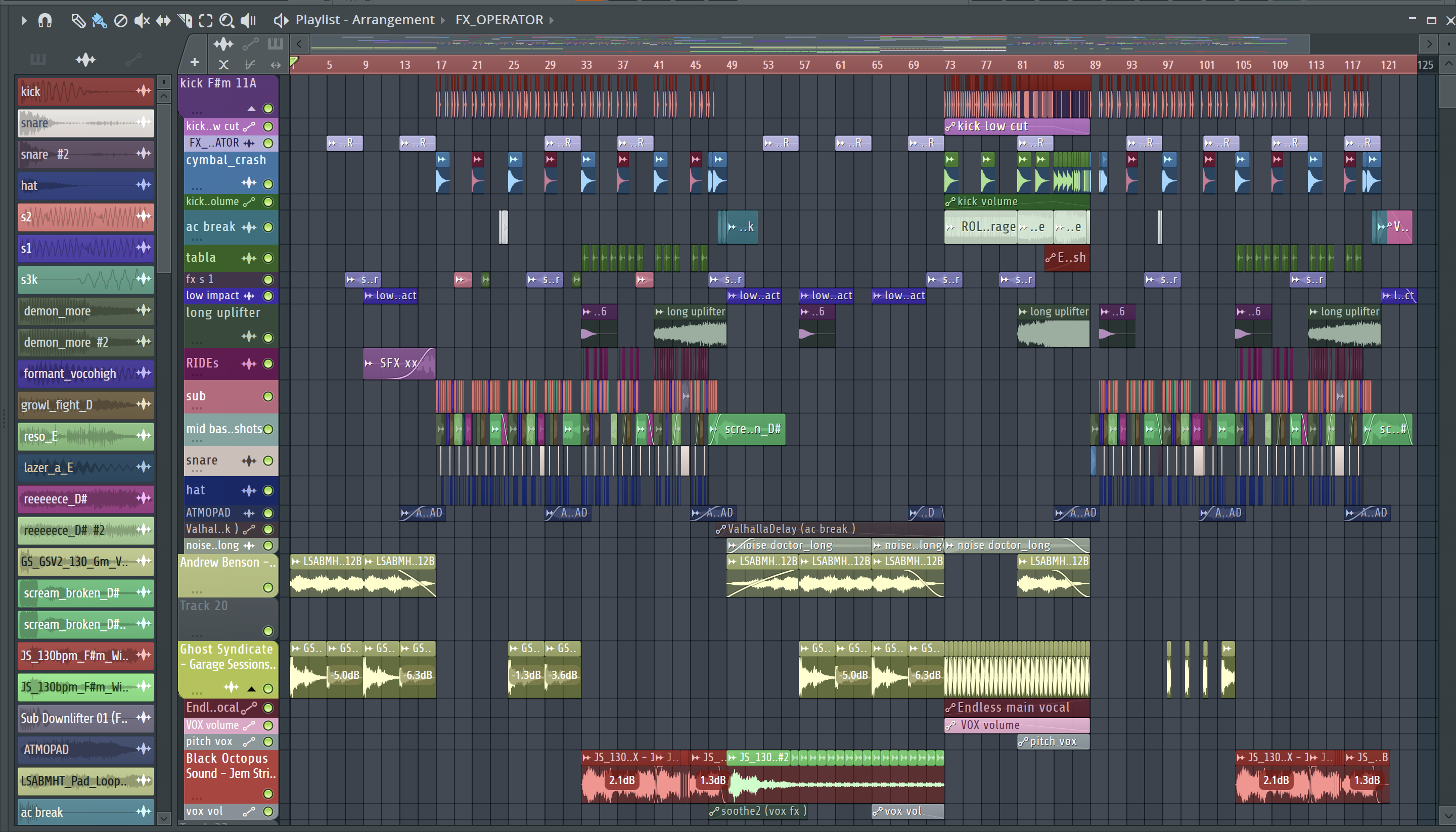Image resolution: width=1456 pixels, height=832 pixels.
Task: Click automation icon on pitch vox track
Action: tap(249, 742)
